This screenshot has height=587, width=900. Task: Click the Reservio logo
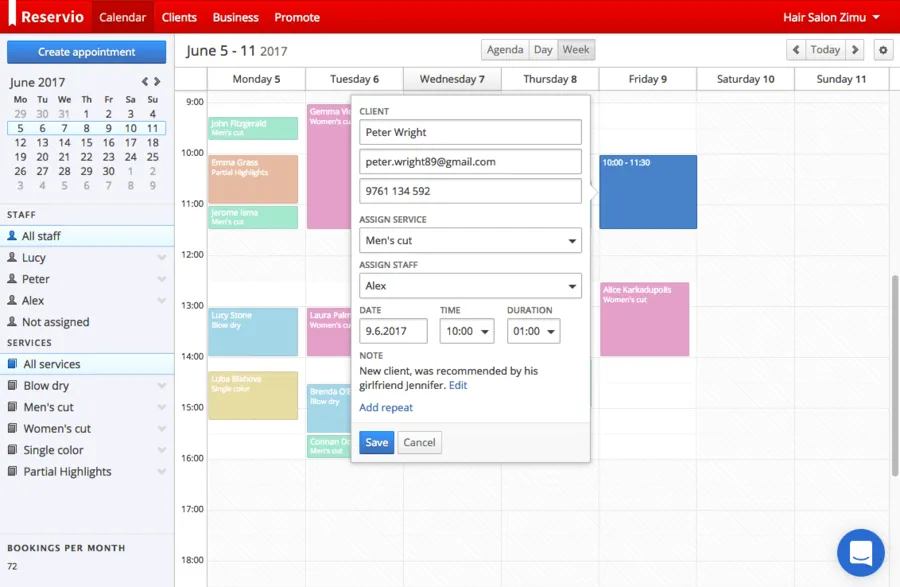click(x=46, y=17)
